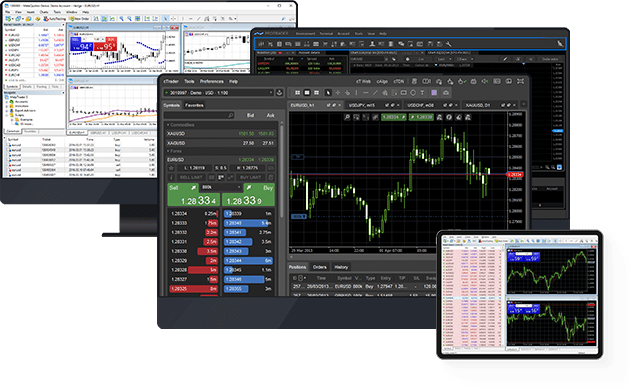
Task: Click the favorite star for EURUSD
Action: [171, 168]
